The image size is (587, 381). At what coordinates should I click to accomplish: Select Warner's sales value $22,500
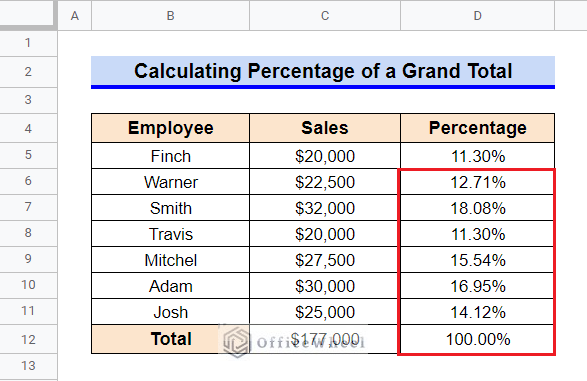[325, 182]
